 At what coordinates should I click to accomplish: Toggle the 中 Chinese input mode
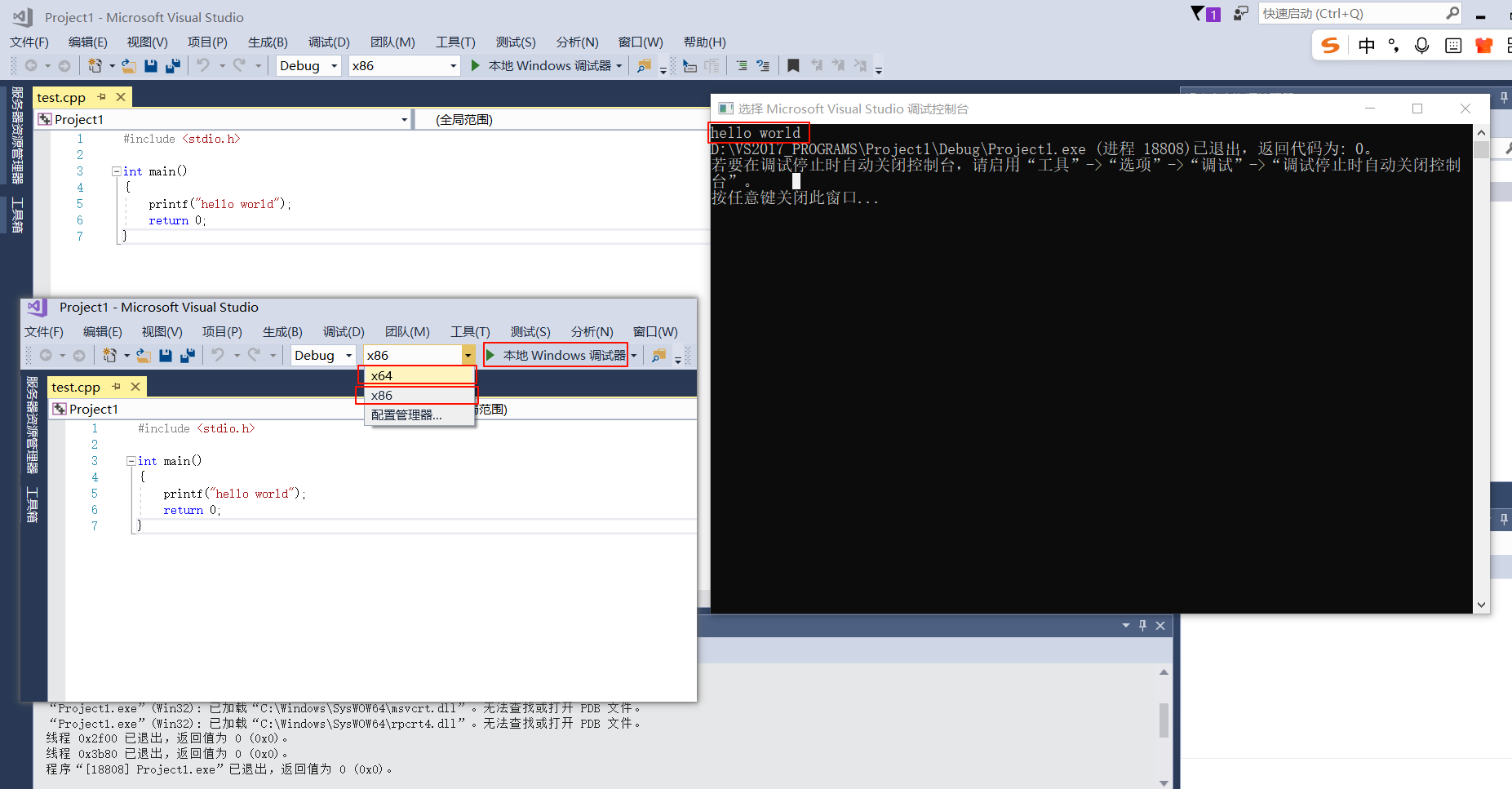(x=1367, y=46)
